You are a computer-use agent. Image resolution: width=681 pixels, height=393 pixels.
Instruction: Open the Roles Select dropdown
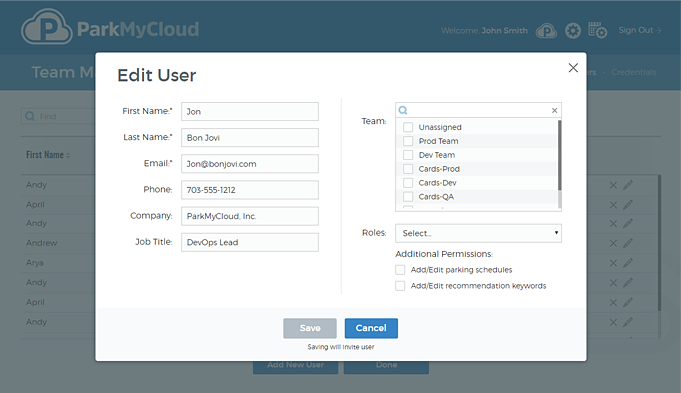click(478, 233)
